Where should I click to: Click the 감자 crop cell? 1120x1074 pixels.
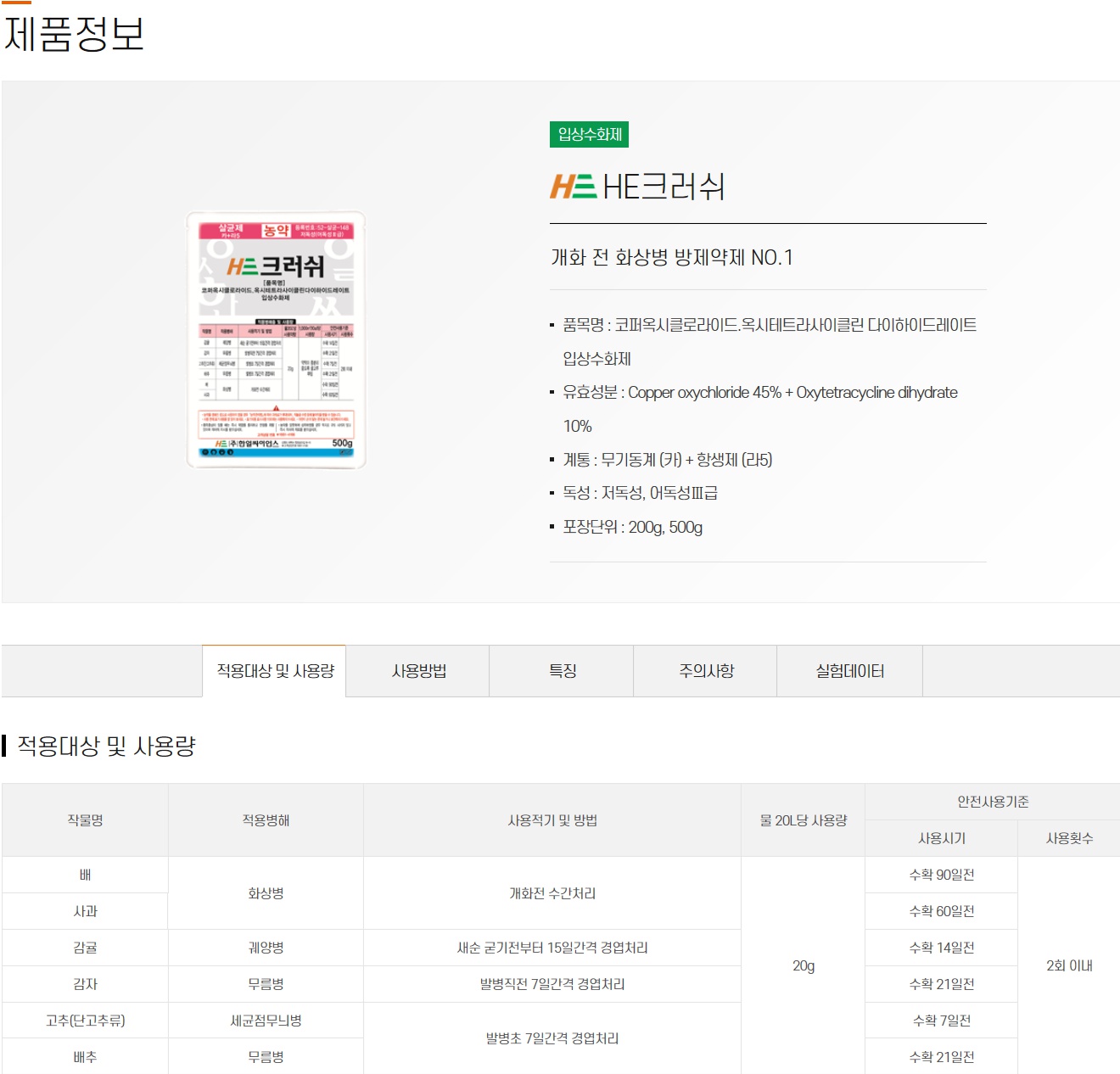(85, 984)
